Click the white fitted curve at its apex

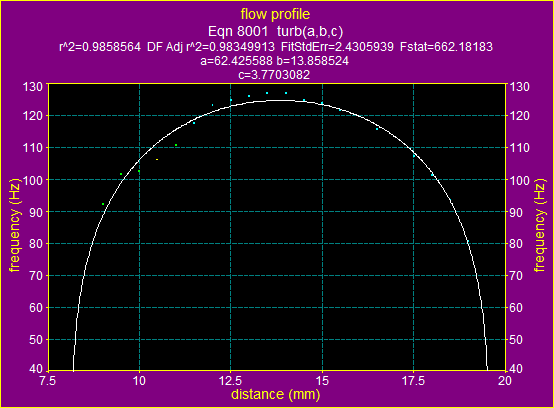click(x=279, y=101)
